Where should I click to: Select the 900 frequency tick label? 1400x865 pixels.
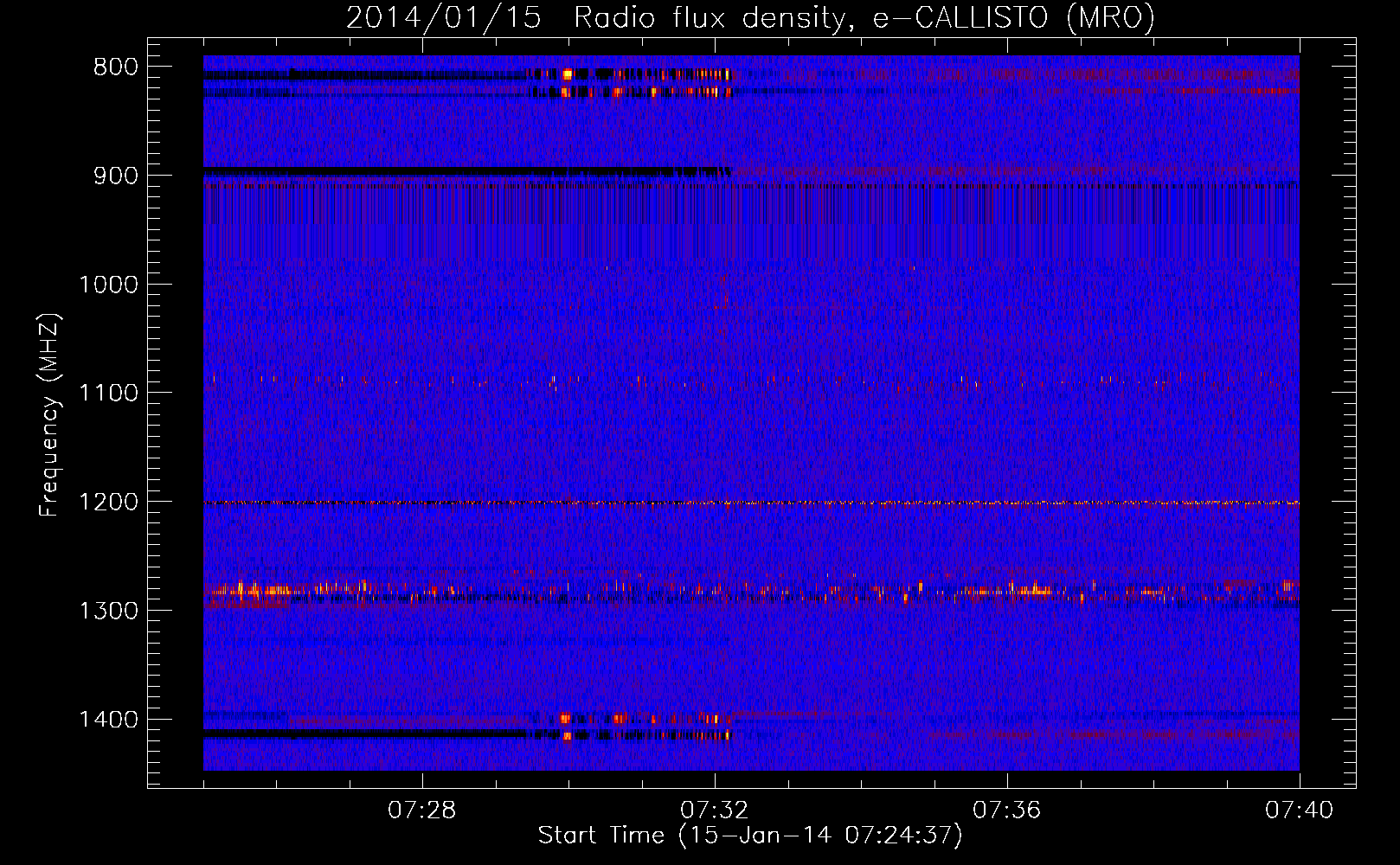click(115, 176)
